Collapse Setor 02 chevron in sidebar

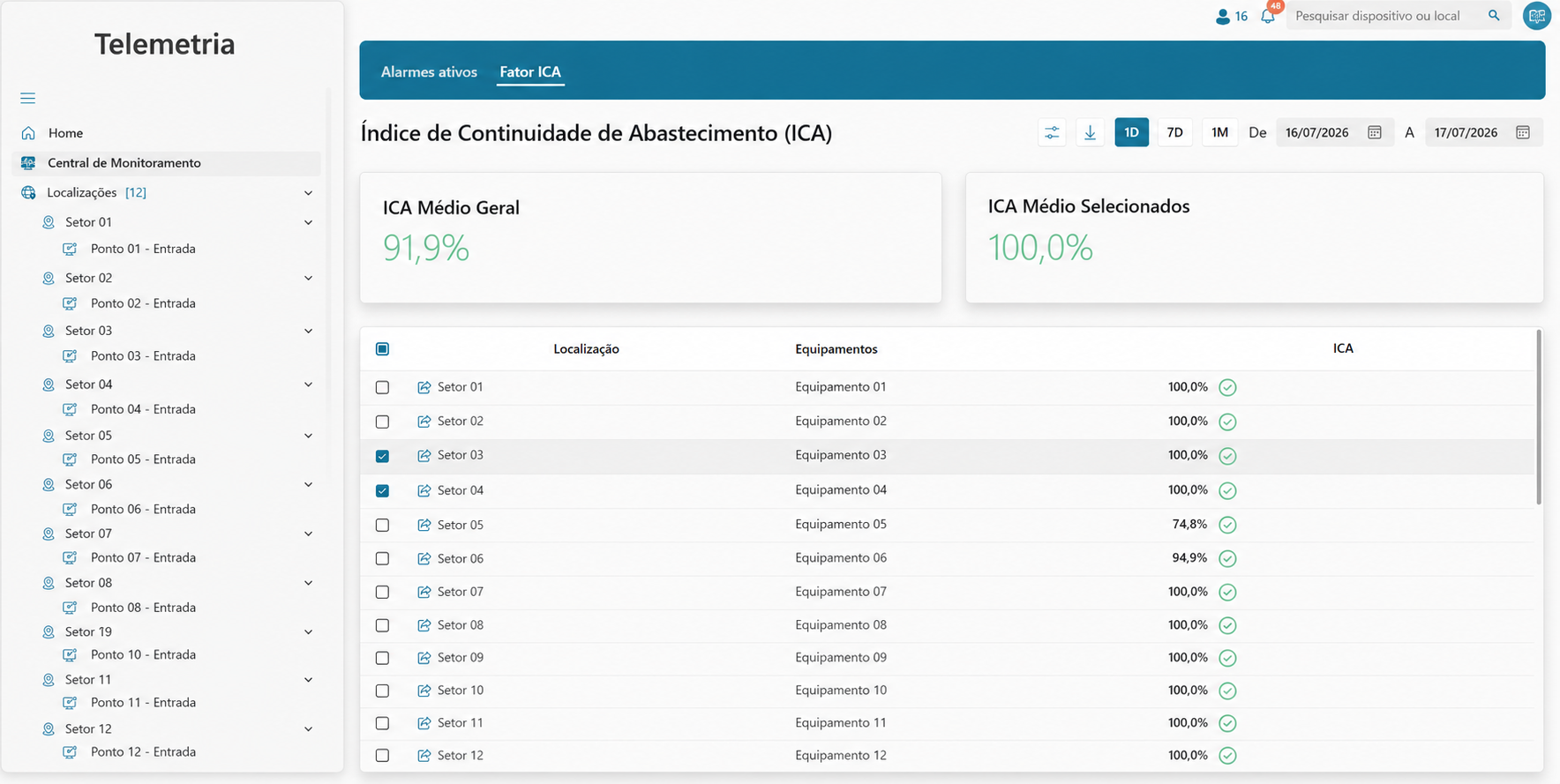point(308,278)
